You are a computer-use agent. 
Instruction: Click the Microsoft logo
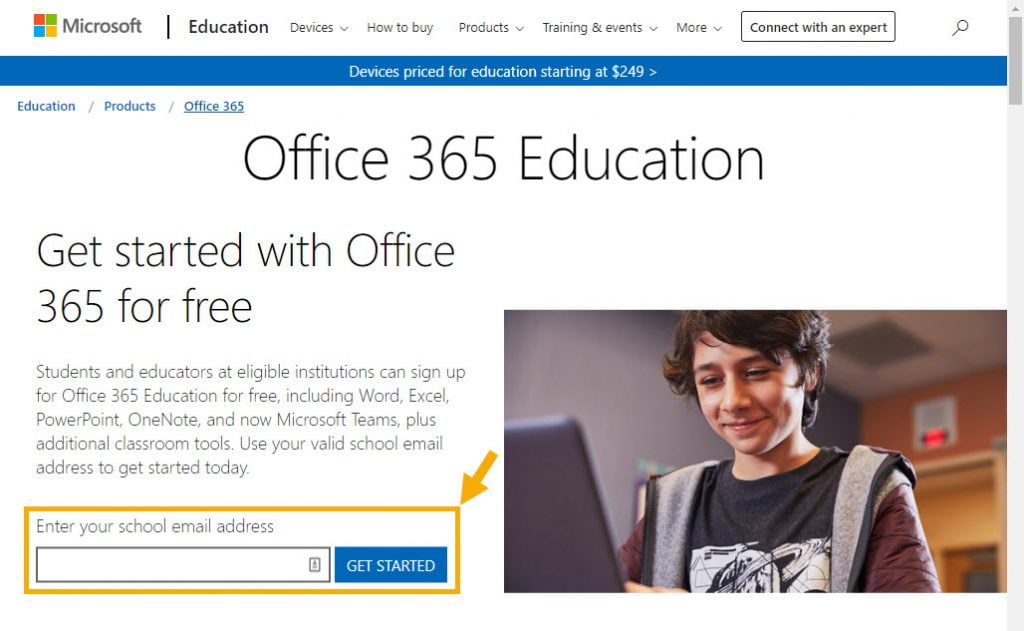pyautogui.click(x=88, y=26)
